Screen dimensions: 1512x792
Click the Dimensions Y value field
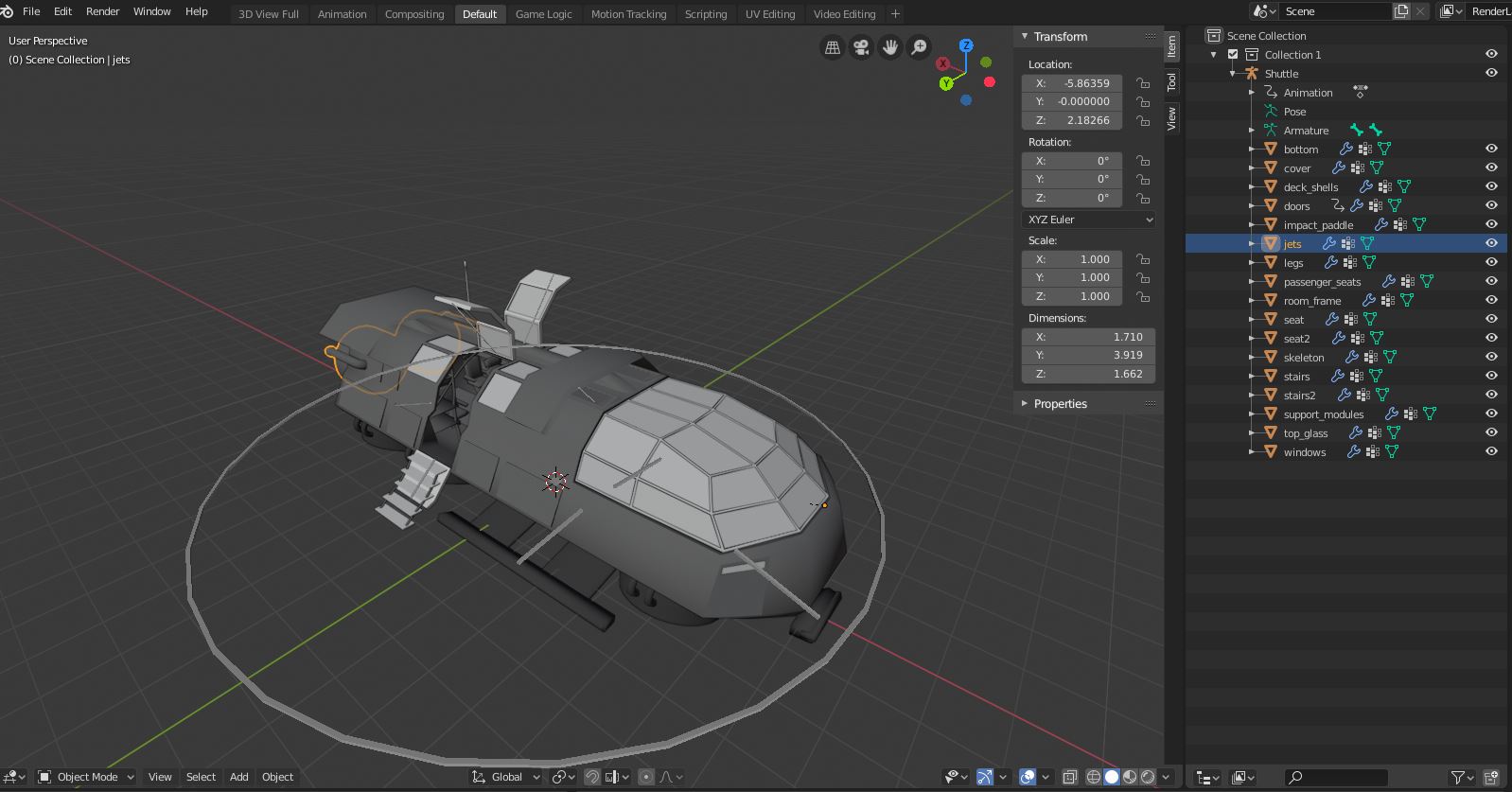pos(1088,355)
